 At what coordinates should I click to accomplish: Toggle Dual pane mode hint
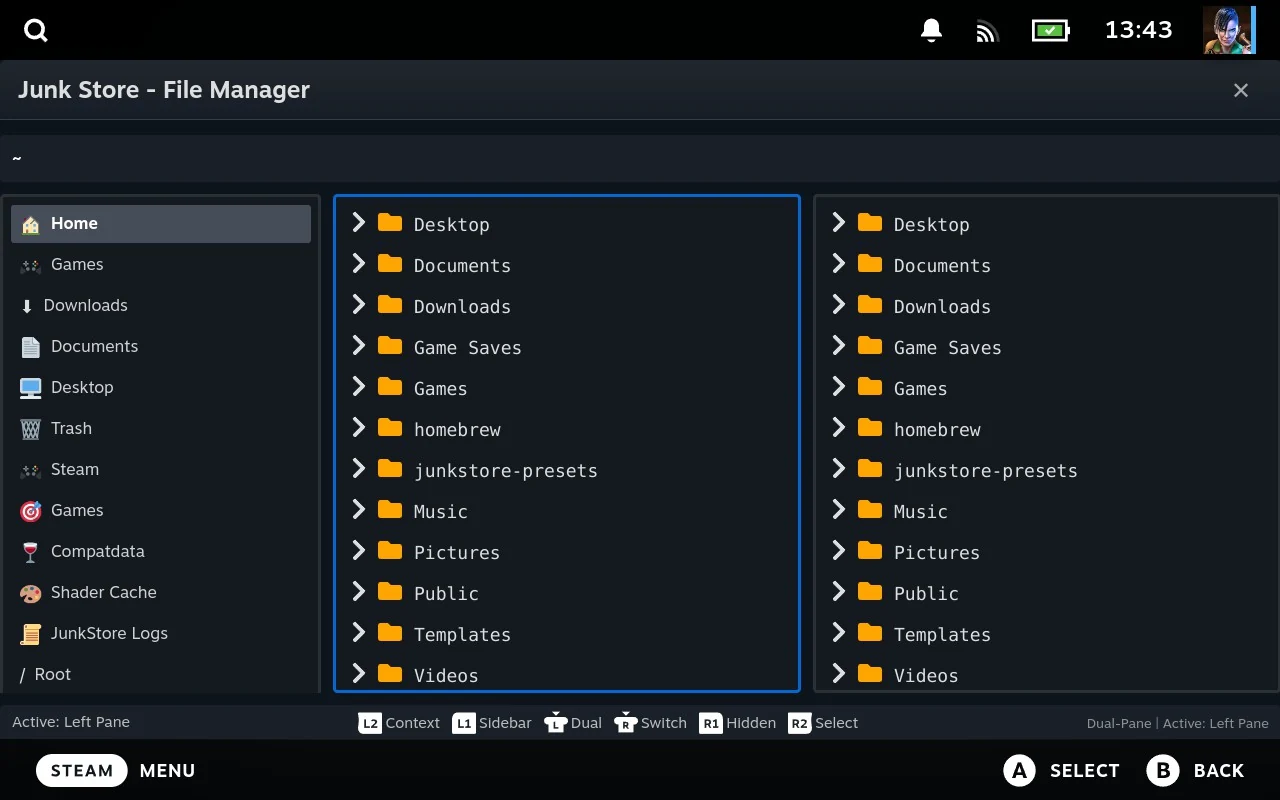573,723
